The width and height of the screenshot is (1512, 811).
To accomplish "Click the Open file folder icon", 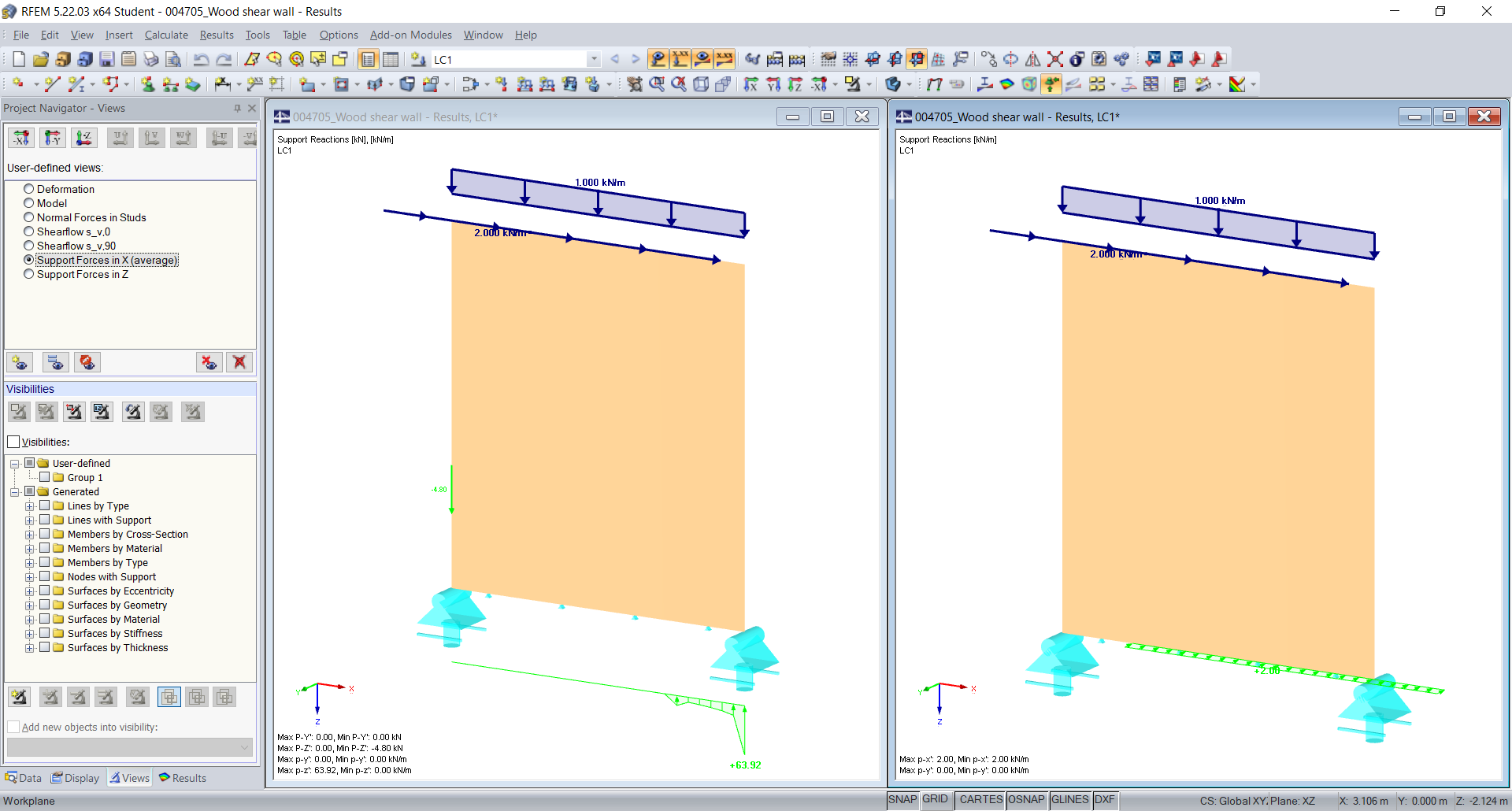I will pos(41,59).
